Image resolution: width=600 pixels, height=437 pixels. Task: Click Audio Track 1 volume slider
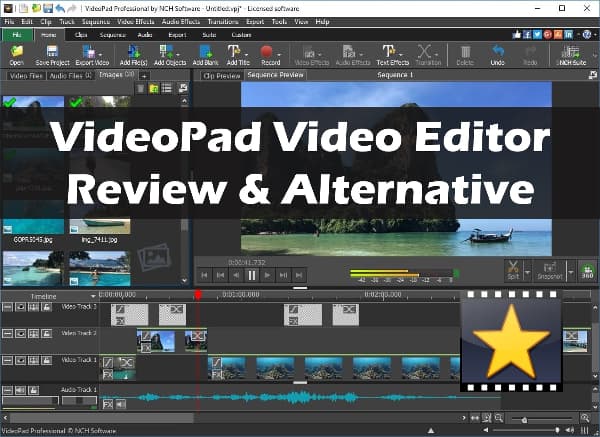30,401
